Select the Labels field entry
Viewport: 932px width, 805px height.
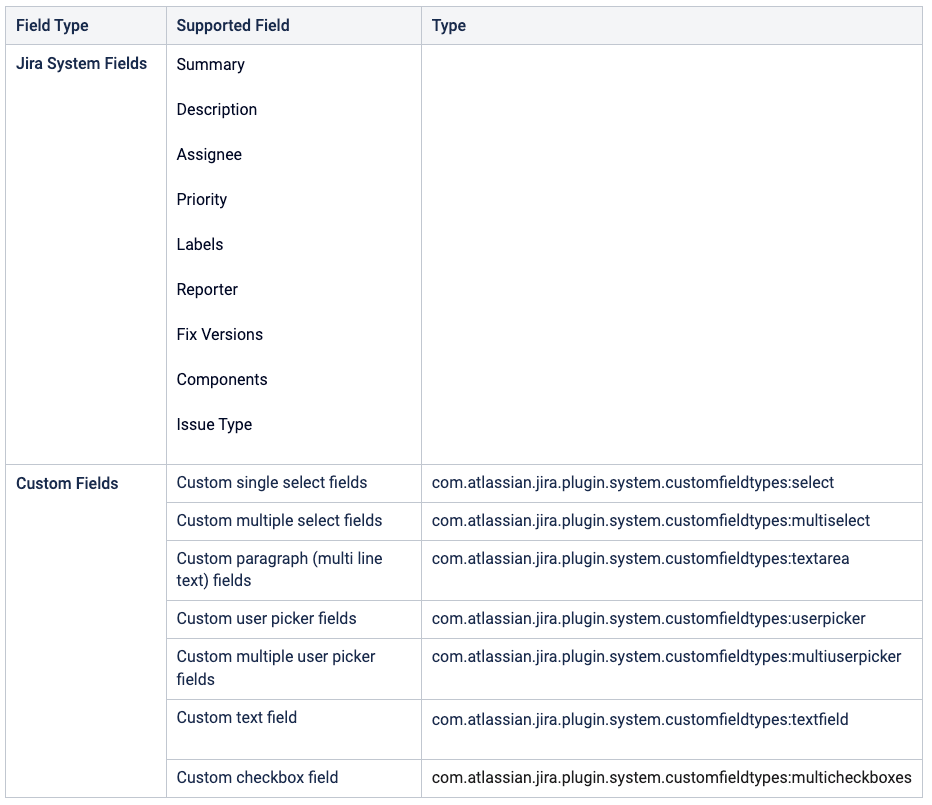[x=200, y=244]
